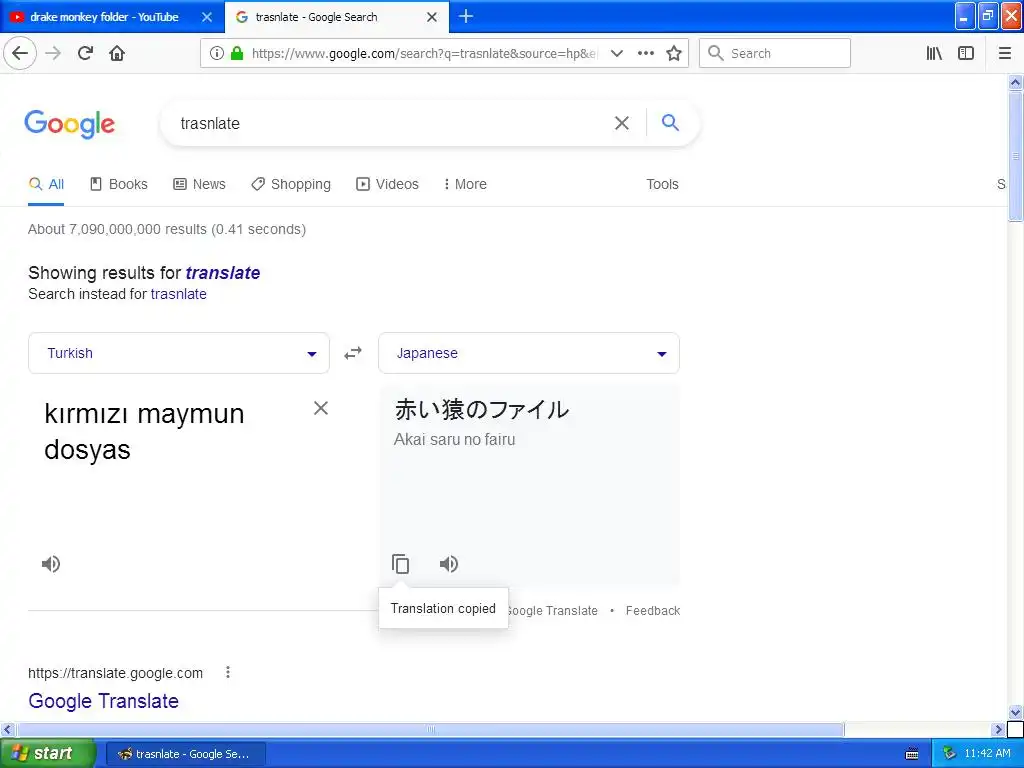The width and height of the screenshot is (1024, 768).
Task: Click the Akai saru no fairu romanization
Action: coord(455,440)
